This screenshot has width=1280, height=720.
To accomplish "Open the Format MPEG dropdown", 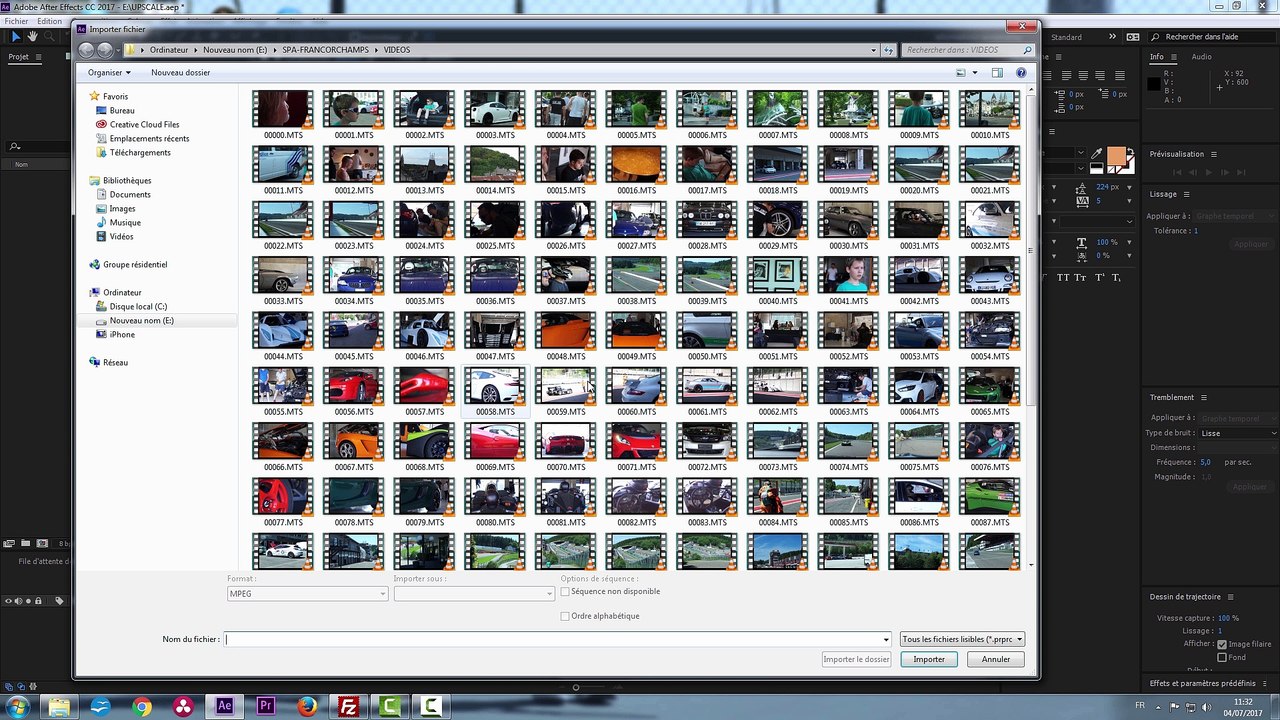I will 307,594.
